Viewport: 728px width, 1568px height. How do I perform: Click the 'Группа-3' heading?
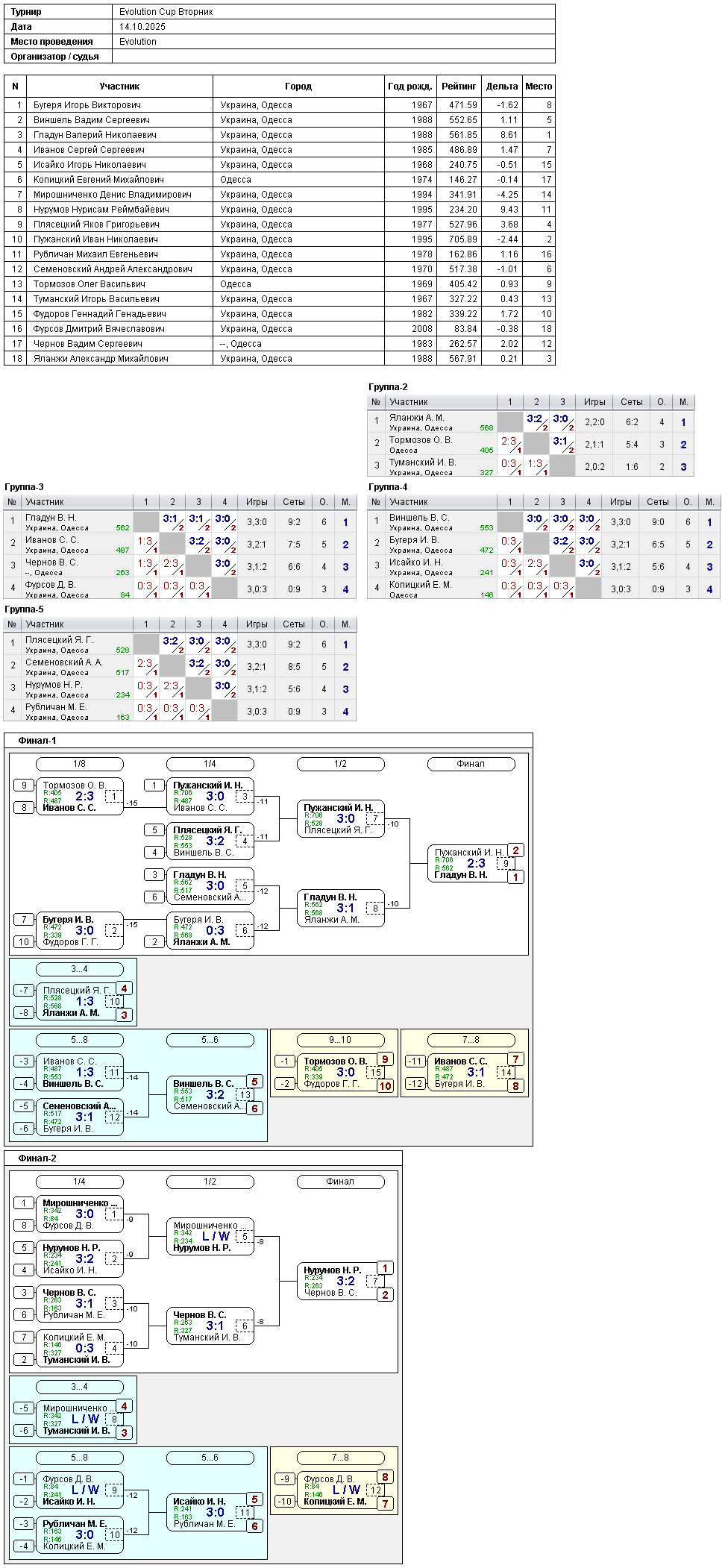[24, 487]
